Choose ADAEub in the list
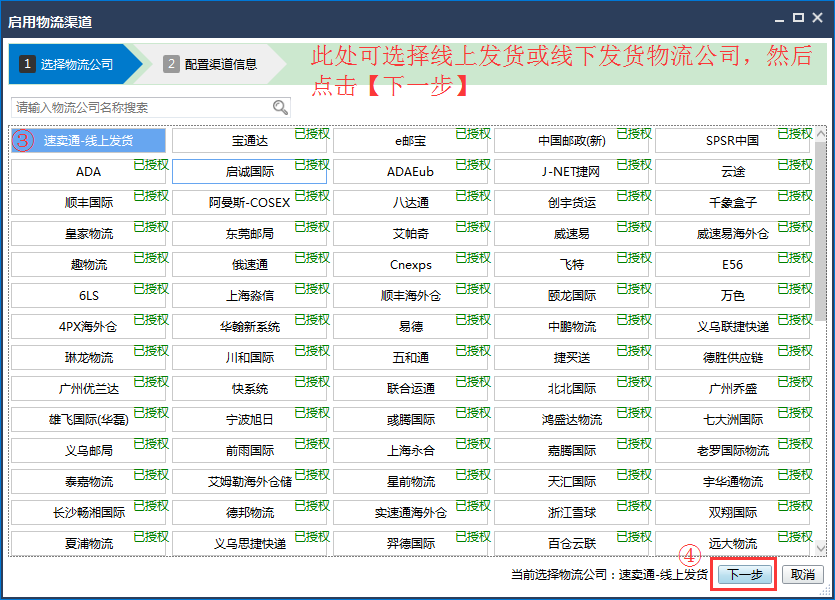The height and width of the screenshot is (600, 835). tap(411, 171)
